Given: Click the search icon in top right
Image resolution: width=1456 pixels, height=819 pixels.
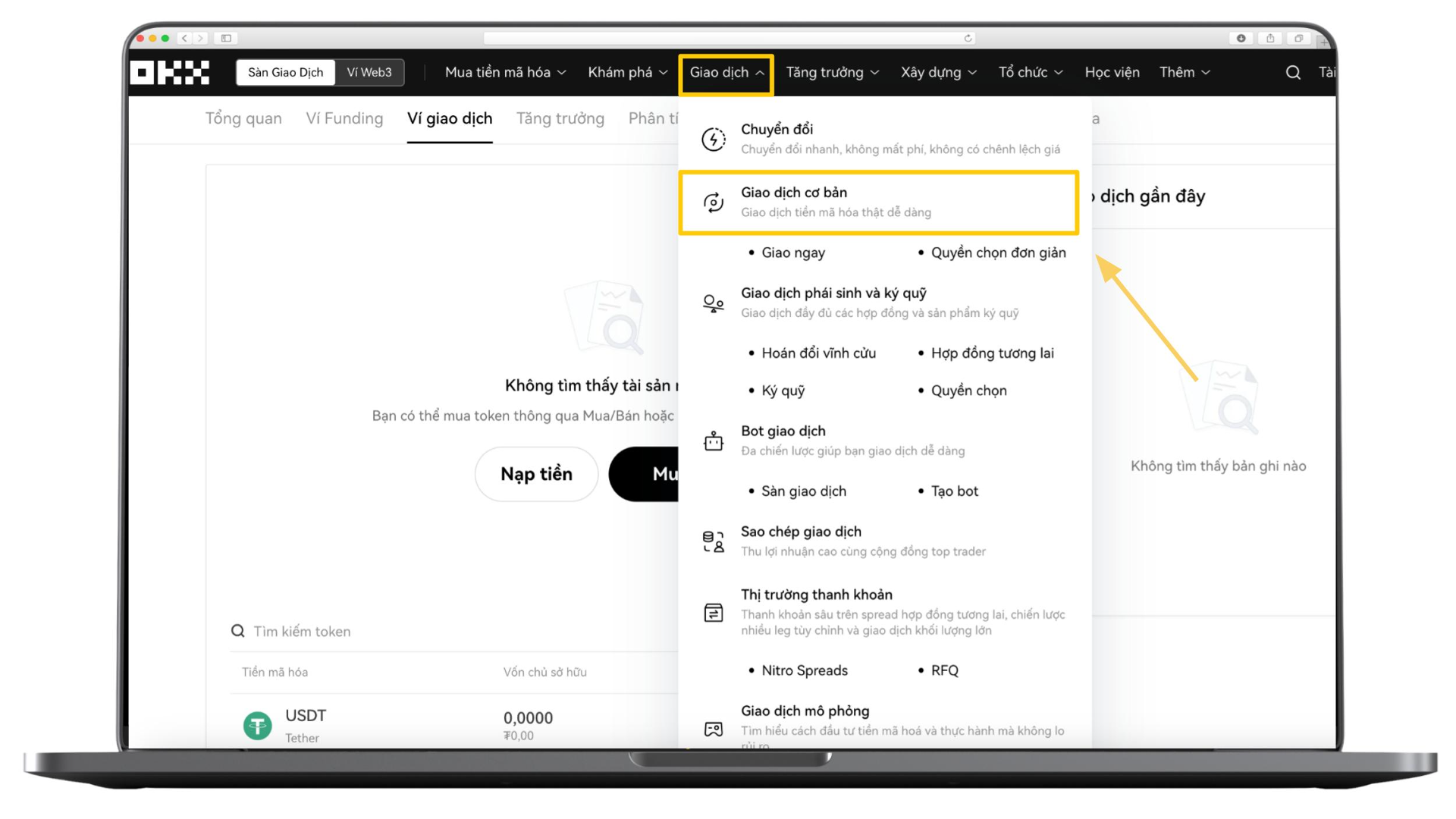Looking at the screenshot, I should [x=1293, y=71].
